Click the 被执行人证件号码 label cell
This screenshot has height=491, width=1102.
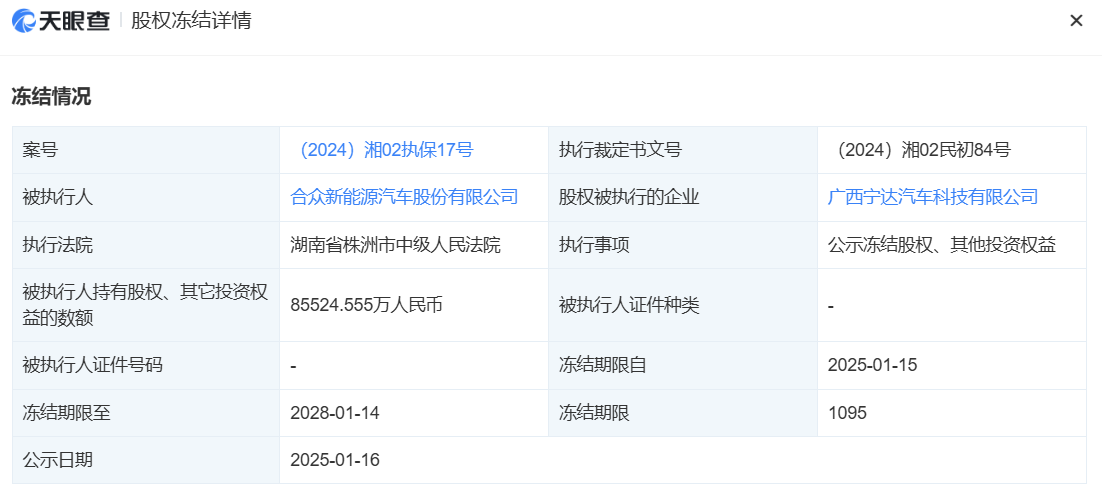pyautogui.click(x=92, y=365)
